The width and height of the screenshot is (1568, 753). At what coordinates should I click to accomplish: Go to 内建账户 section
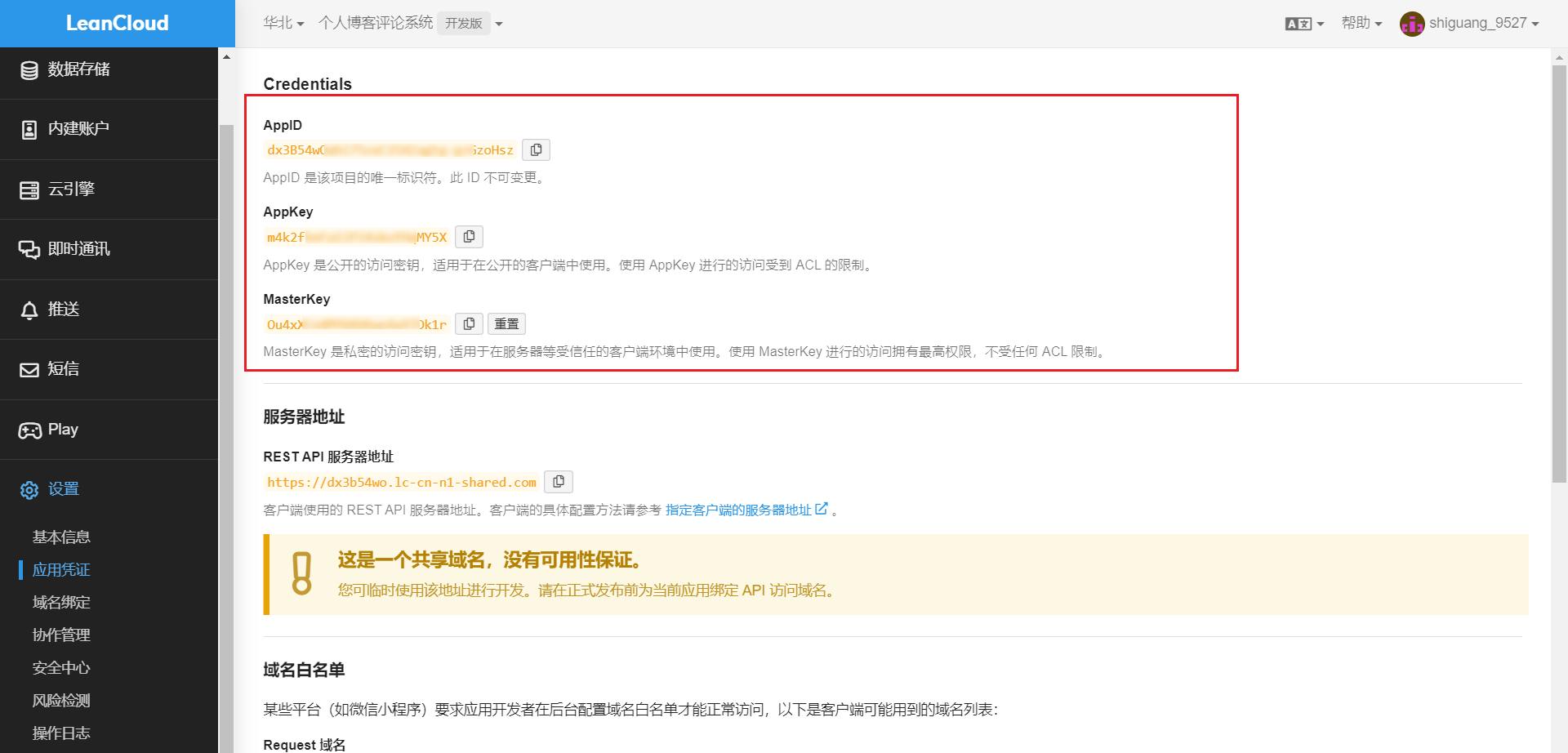(x=78, y=129)
